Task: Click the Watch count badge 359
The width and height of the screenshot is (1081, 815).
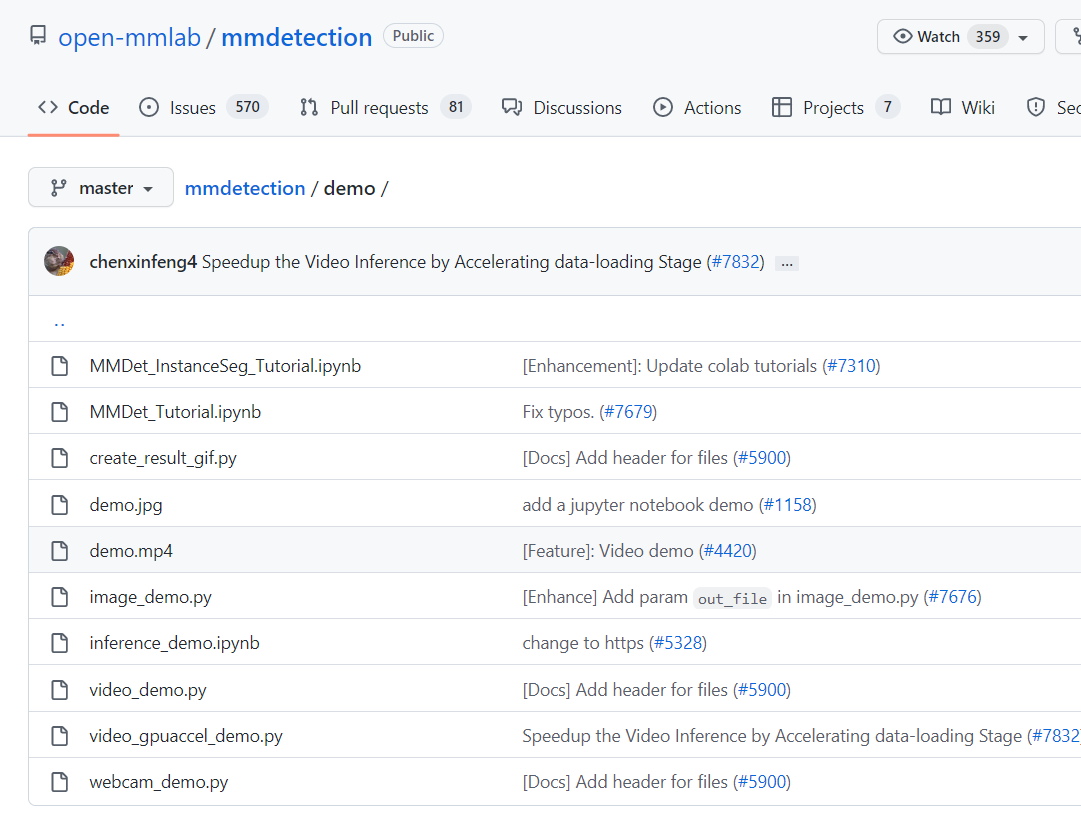Action: tap(987, 37)
